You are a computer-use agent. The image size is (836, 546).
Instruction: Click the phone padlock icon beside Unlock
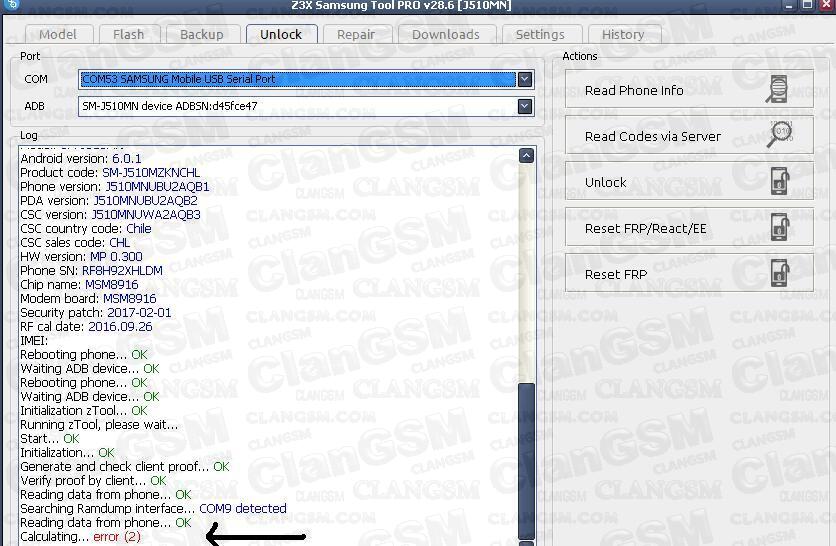pos(780,181)
